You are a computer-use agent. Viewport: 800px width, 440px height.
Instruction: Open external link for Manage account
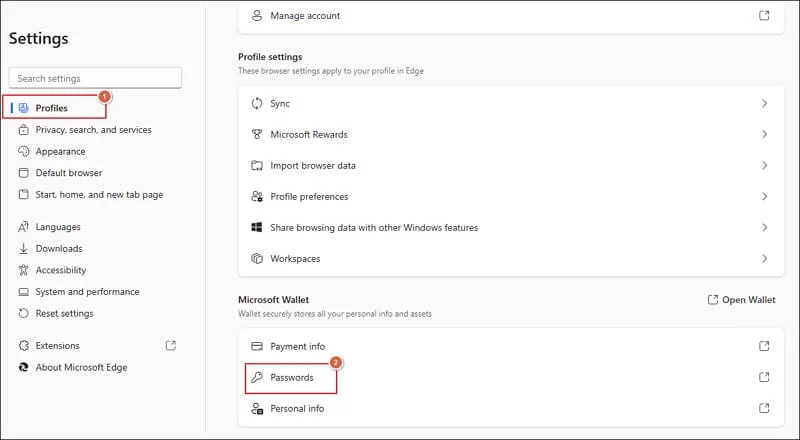click(x=764, y=15)
